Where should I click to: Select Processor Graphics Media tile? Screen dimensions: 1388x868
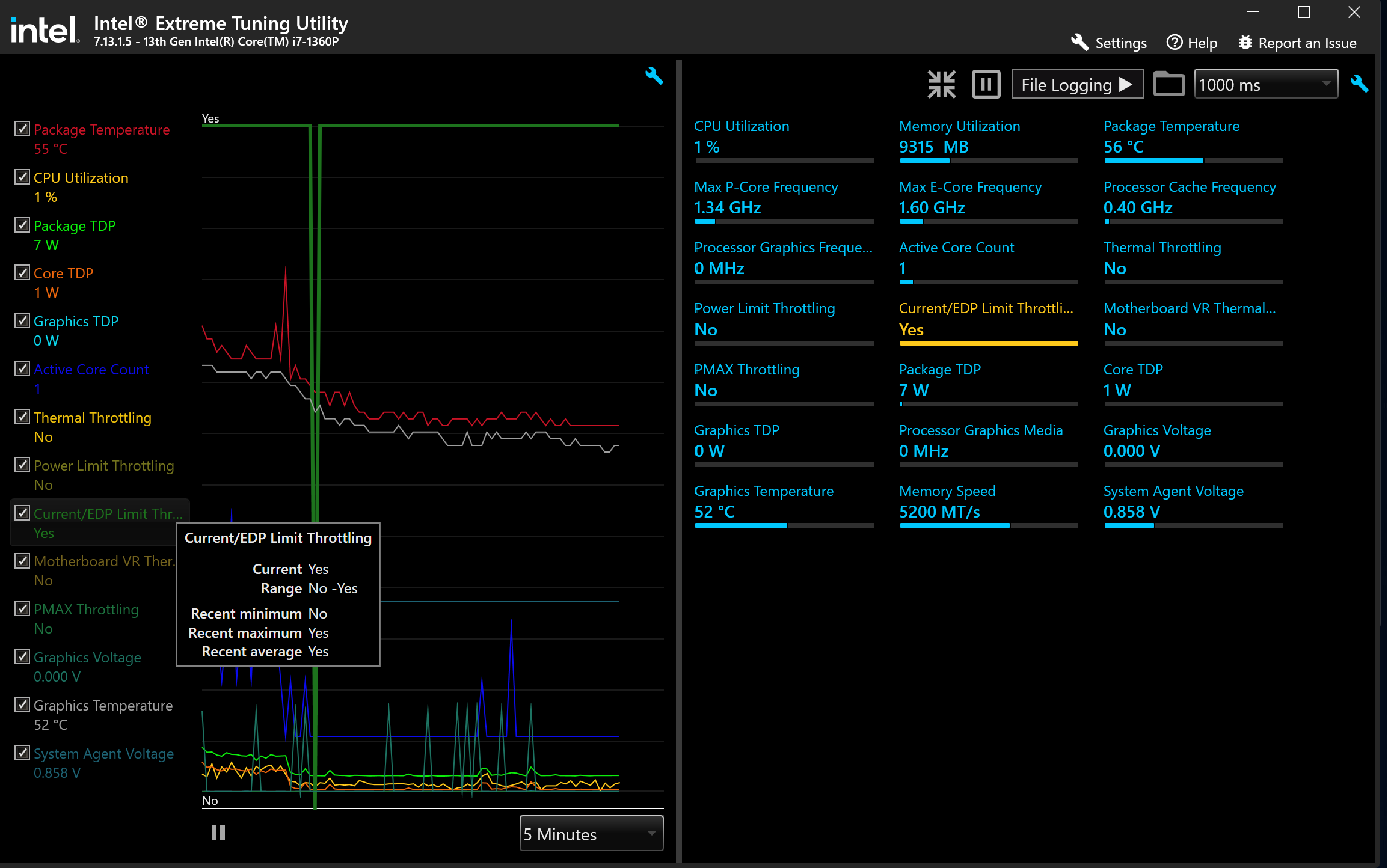(x=988, y=445)
